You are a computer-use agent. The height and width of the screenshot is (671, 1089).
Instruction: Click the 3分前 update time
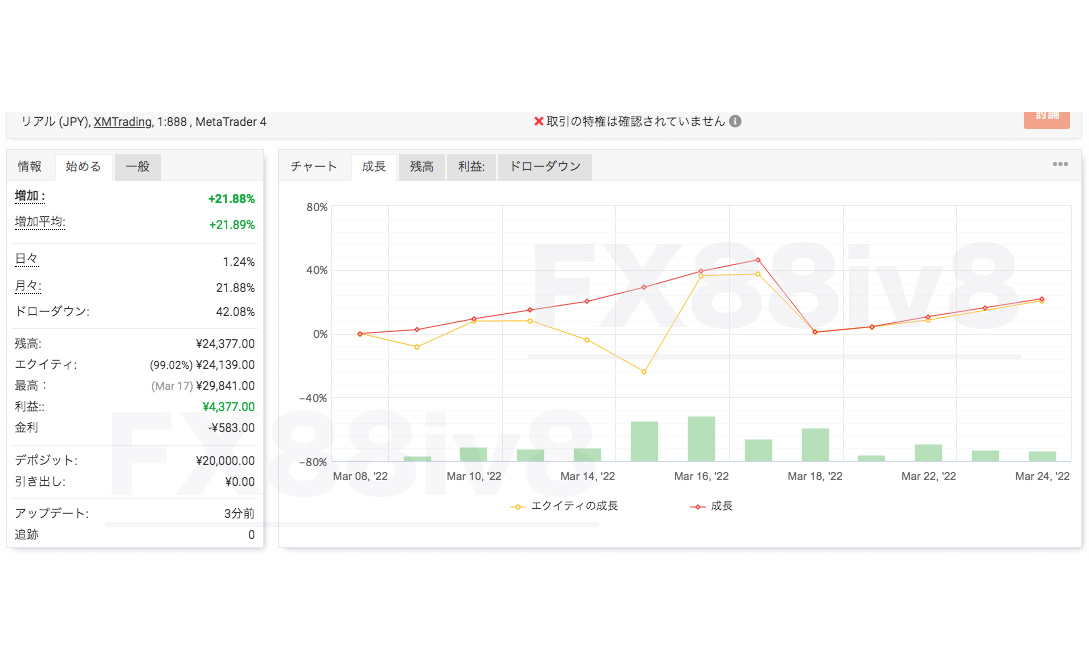(x=240, y=513)
